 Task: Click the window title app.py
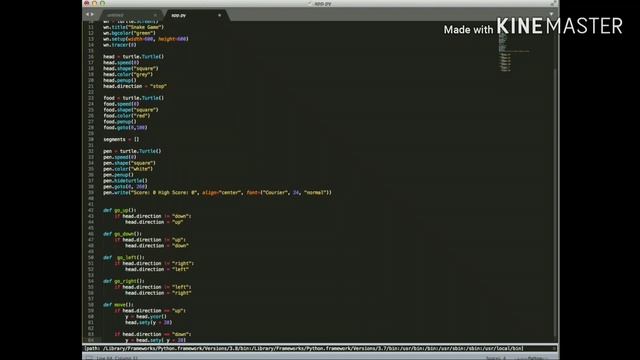coord(322,3)
